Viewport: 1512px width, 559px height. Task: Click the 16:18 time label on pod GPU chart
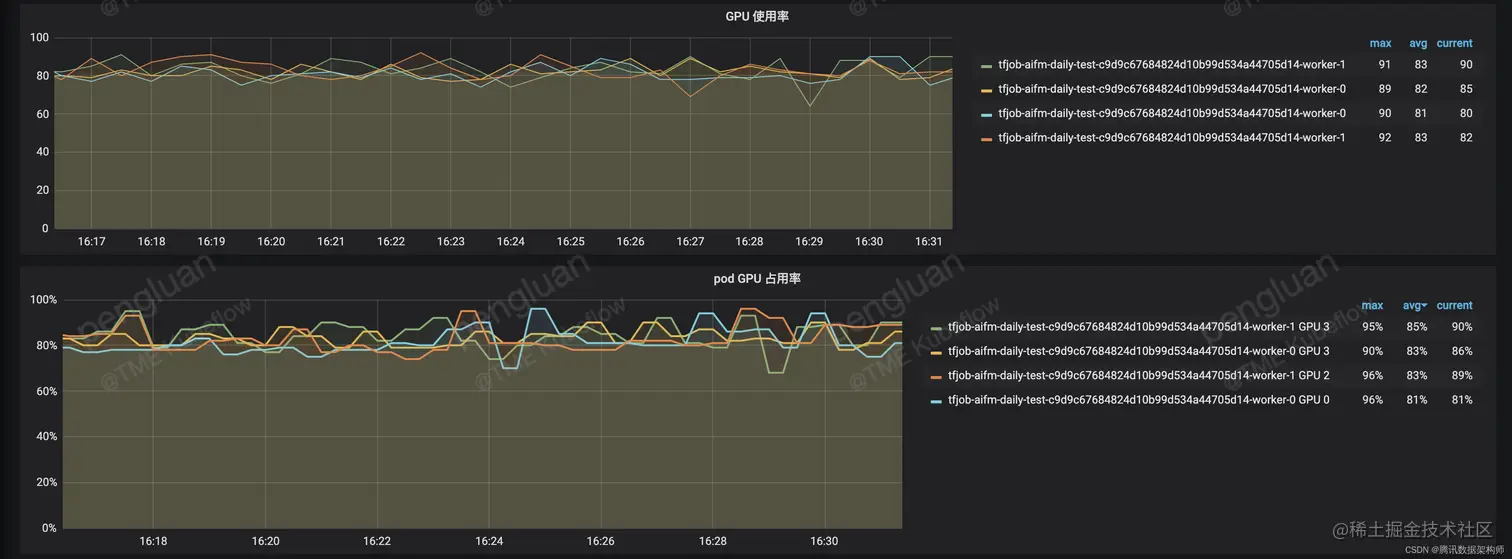coord(153,541)
